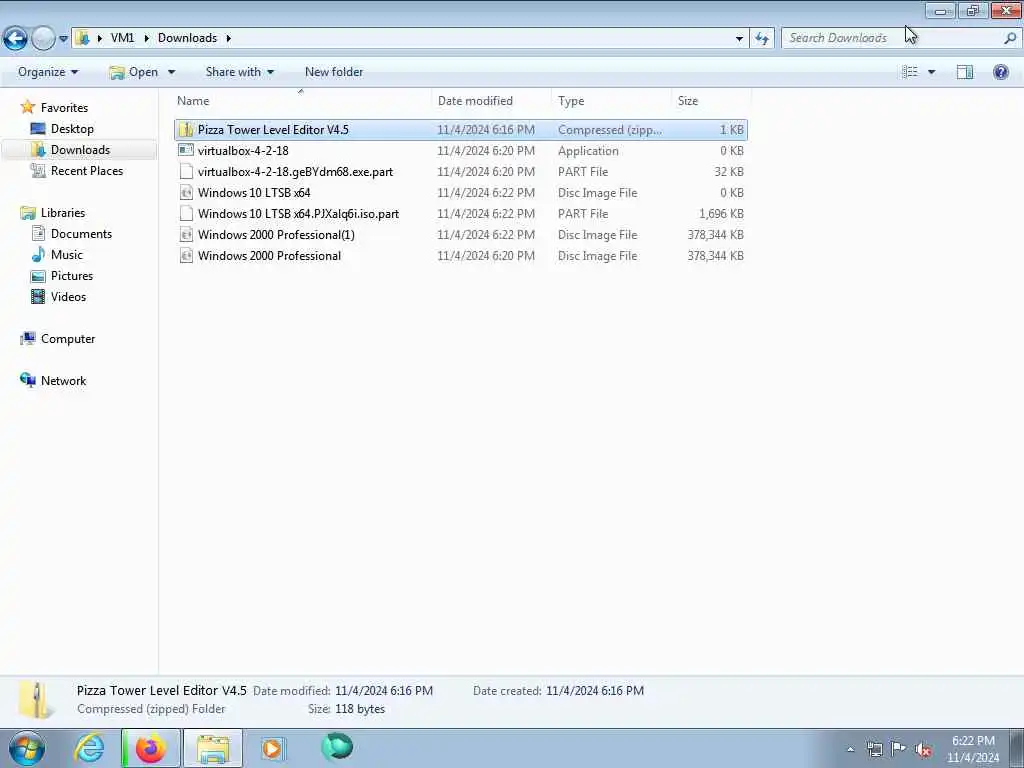Click the network tray icon
The height and width of the screenshot is (768, 1024).
[x=874, y=749]
